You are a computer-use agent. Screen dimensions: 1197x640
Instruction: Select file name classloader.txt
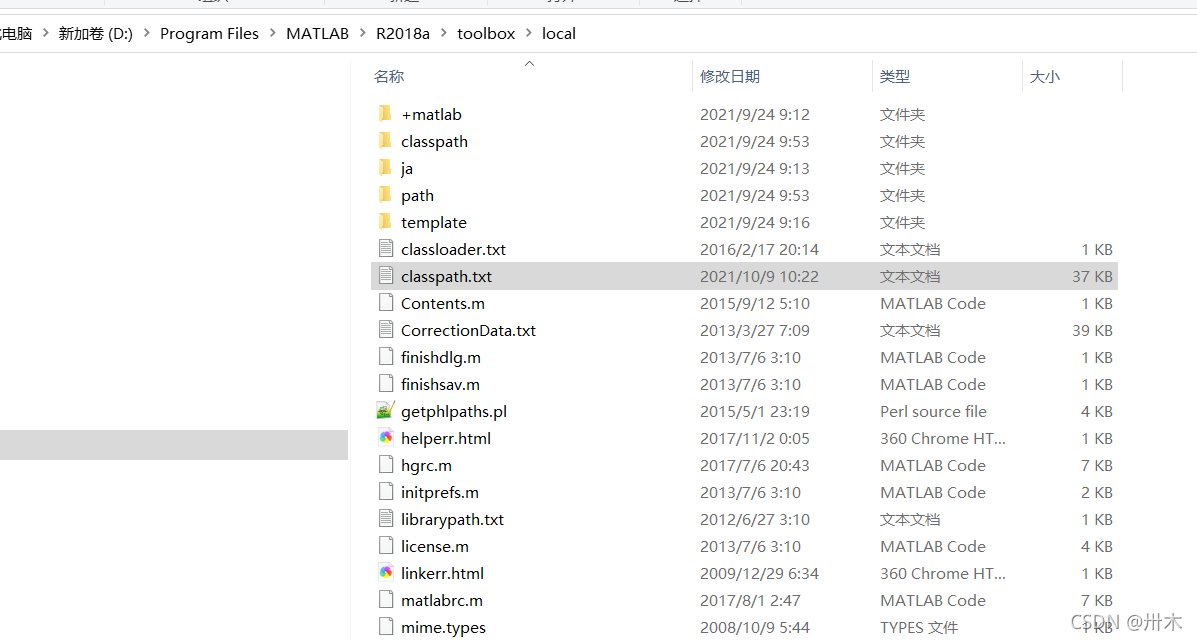click(x=453, y=249)
